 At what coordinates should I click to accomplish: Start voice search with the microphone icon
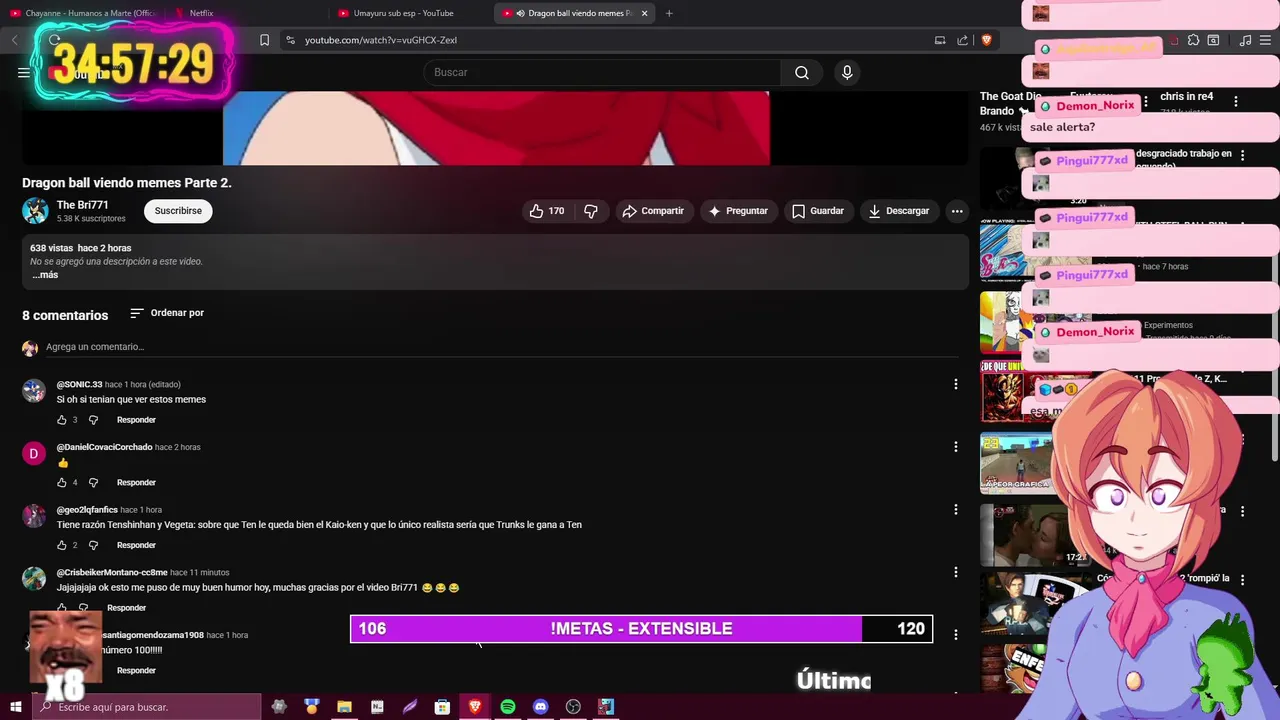click(847, 72)
